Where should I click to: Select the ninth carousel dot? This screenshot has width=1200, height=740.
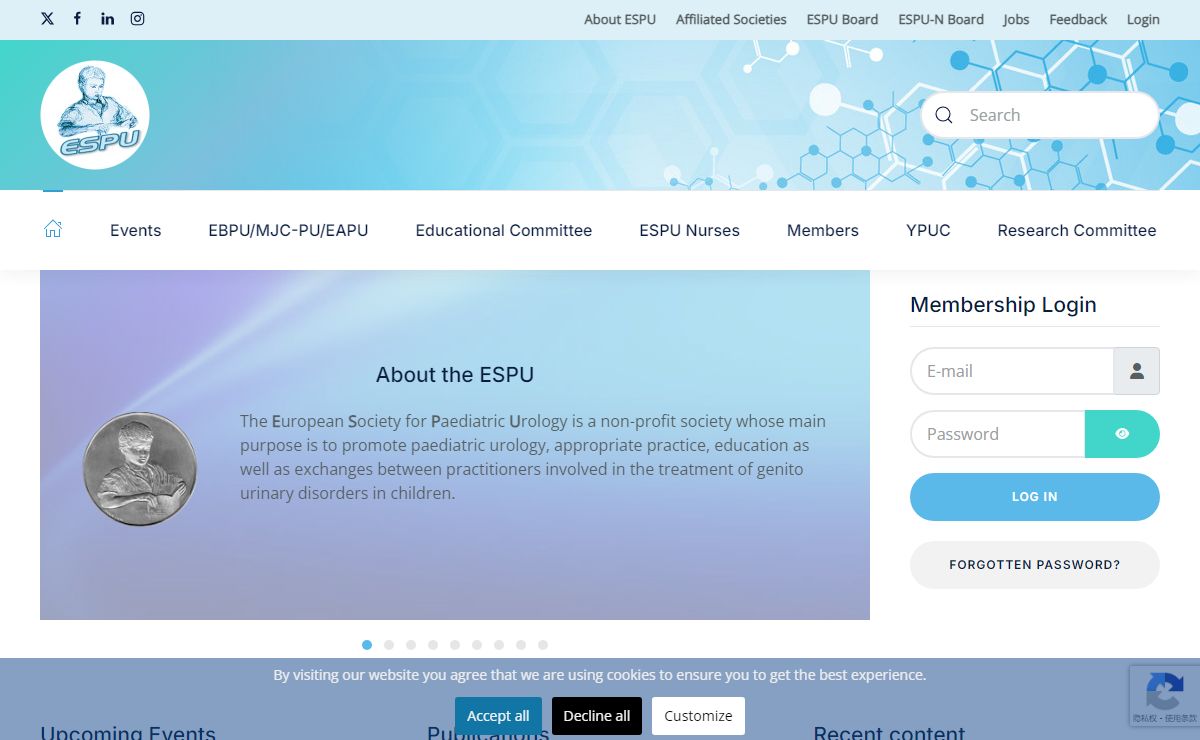[543, 645]
